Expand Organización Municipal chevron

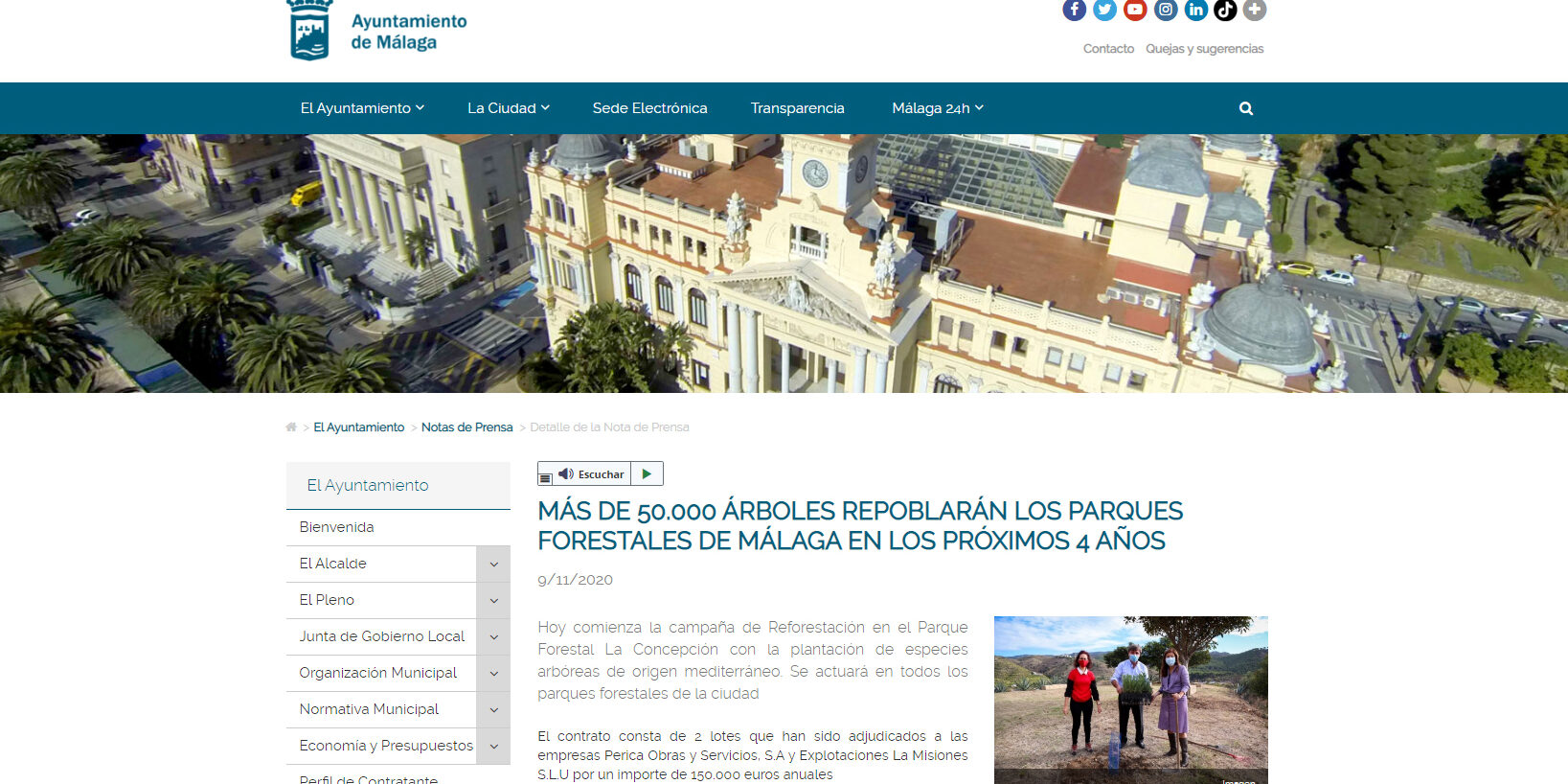click(x=493, y=673)
